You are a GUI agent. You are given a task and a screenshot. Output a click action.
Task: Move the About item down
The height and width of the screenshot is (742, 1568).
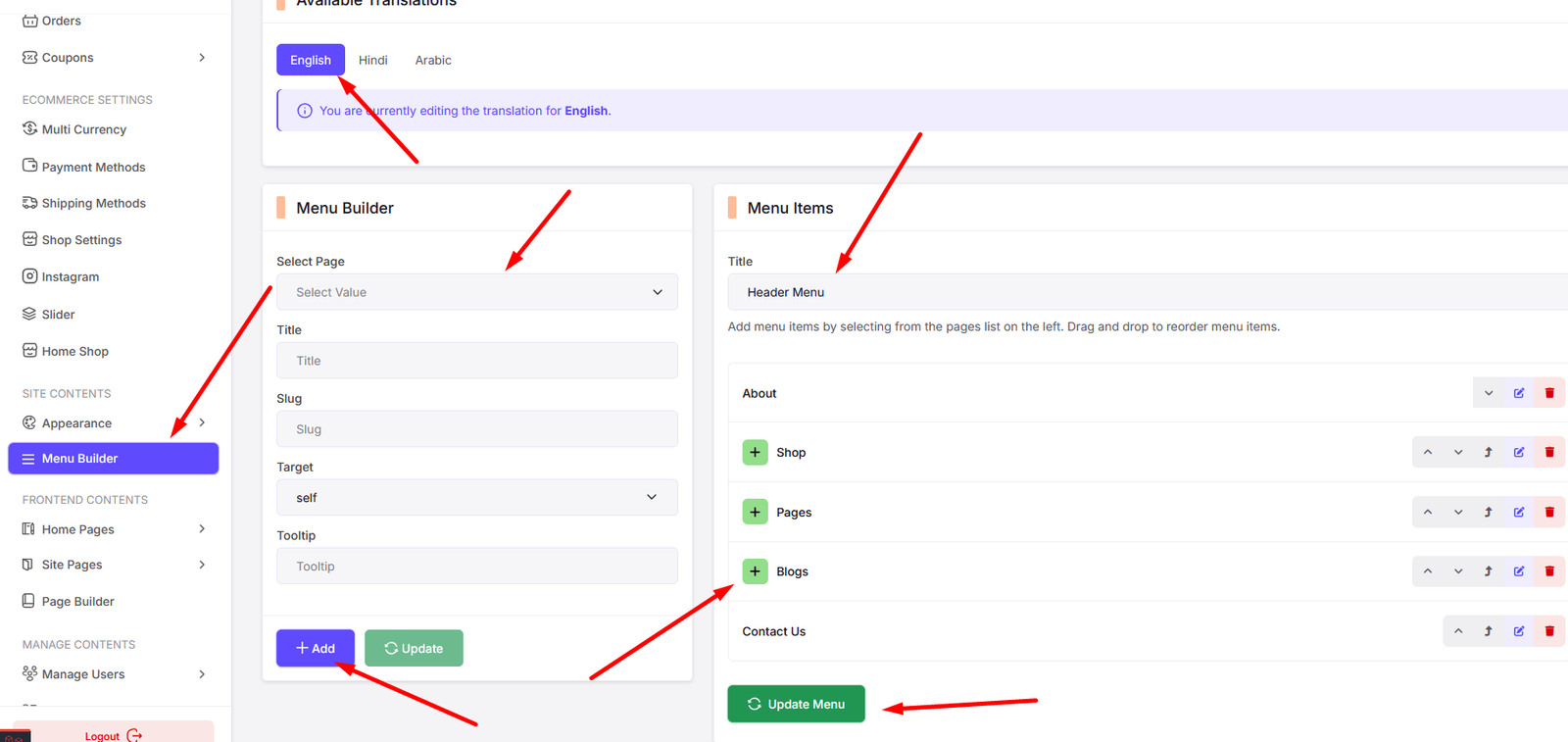point(1489,393)
